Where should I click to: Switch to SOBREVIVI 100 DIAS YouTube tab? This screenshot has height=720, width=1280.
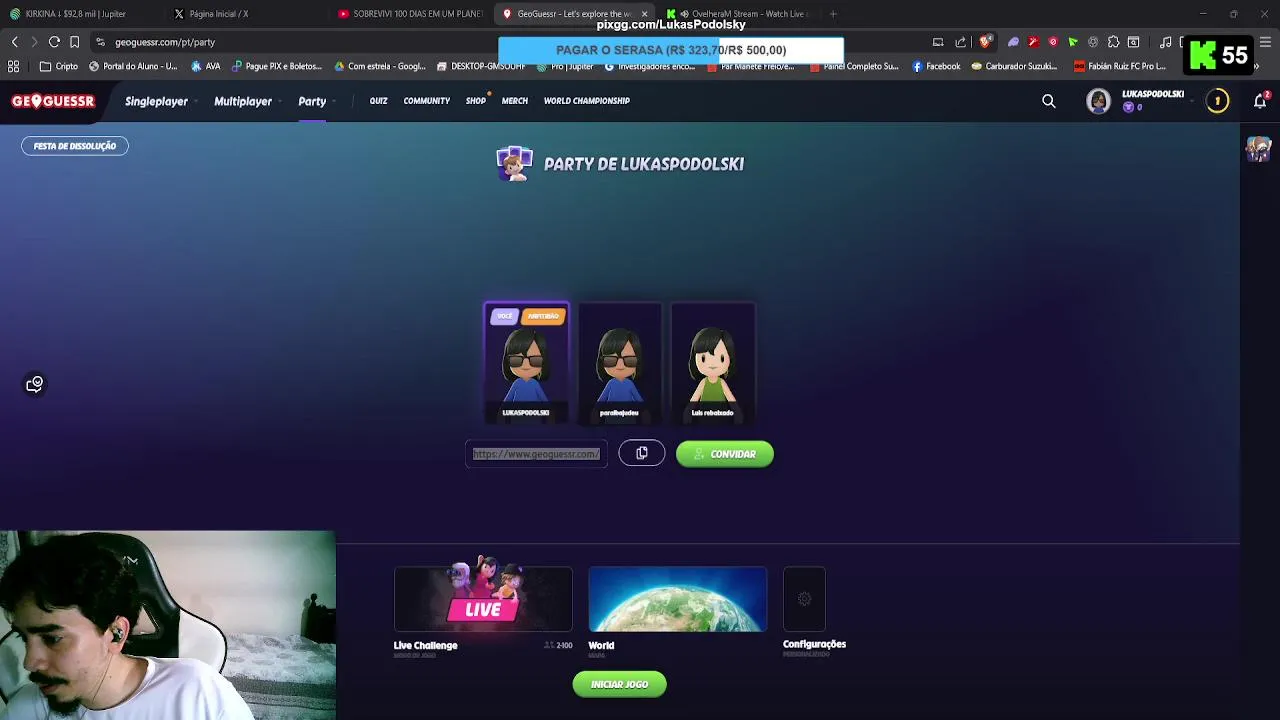click(410, 14)
